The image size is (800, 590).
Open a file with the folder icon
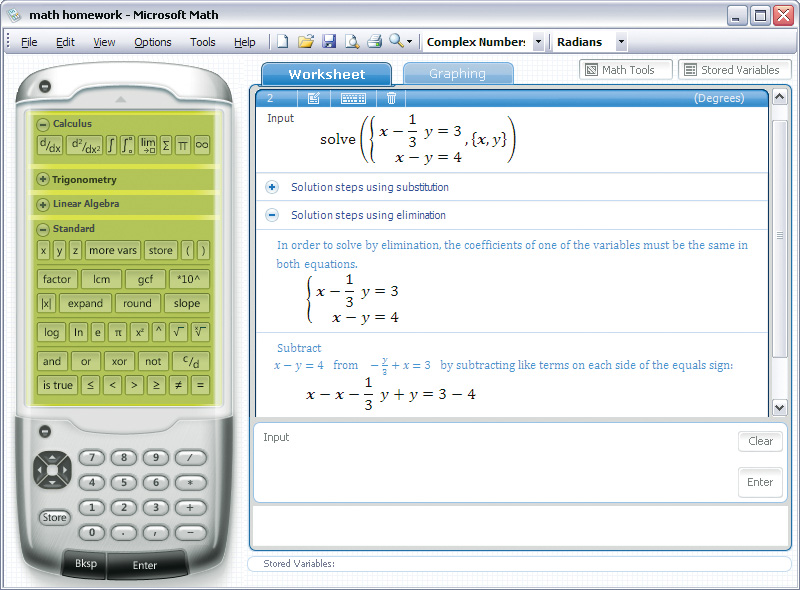[306, 41]
